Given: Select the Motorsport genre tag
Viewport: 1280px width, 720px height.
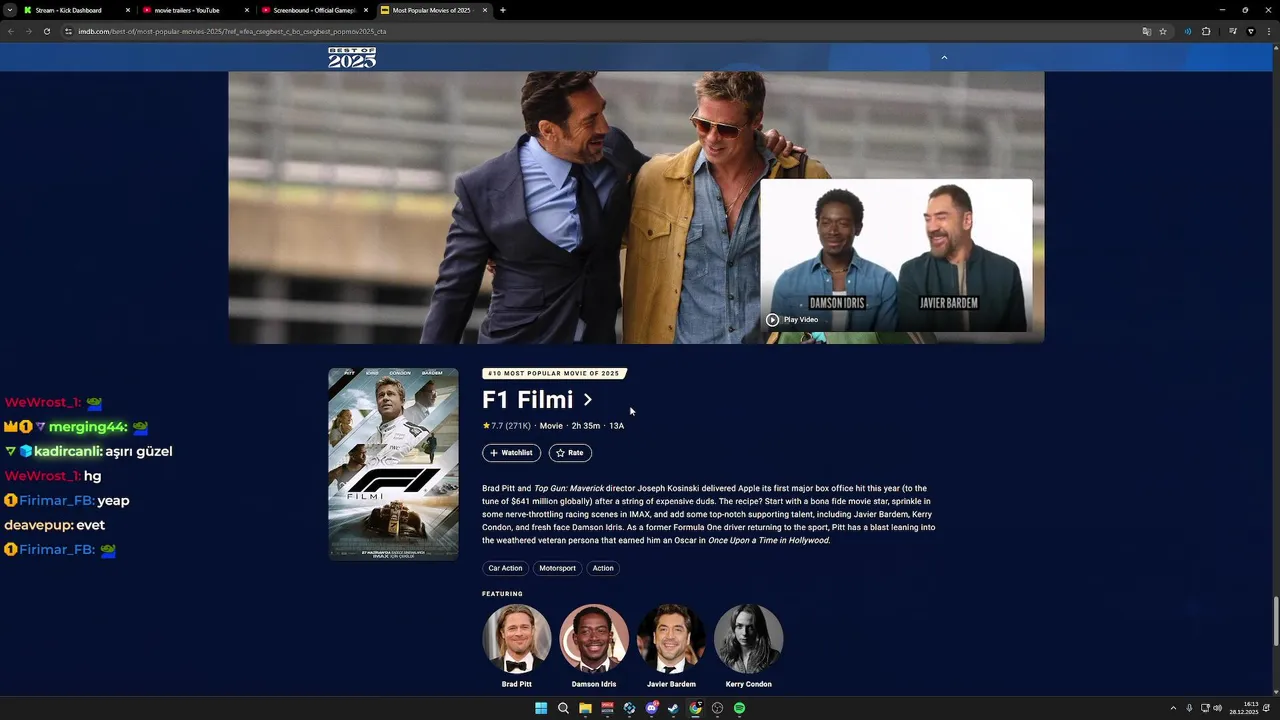Looking at the screenshot, I should pyautogui.click(x=558, y=568).
